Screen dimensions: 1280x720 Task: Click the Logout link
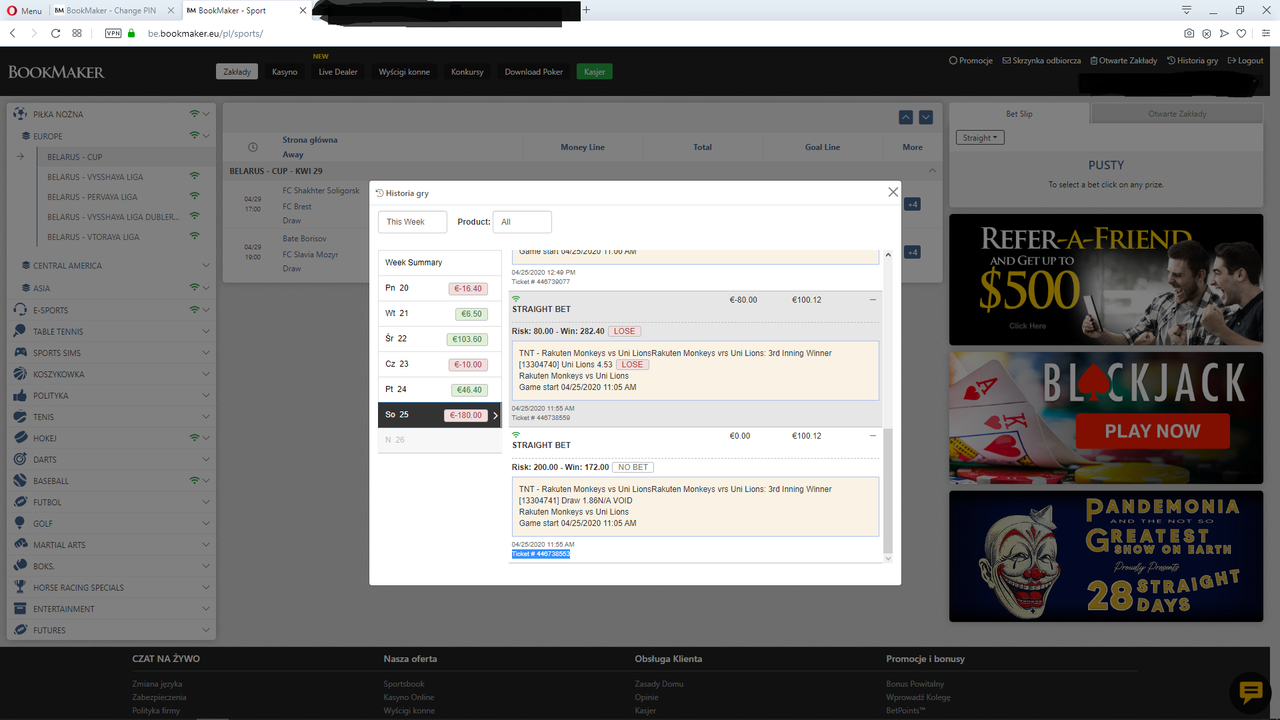1246,60
